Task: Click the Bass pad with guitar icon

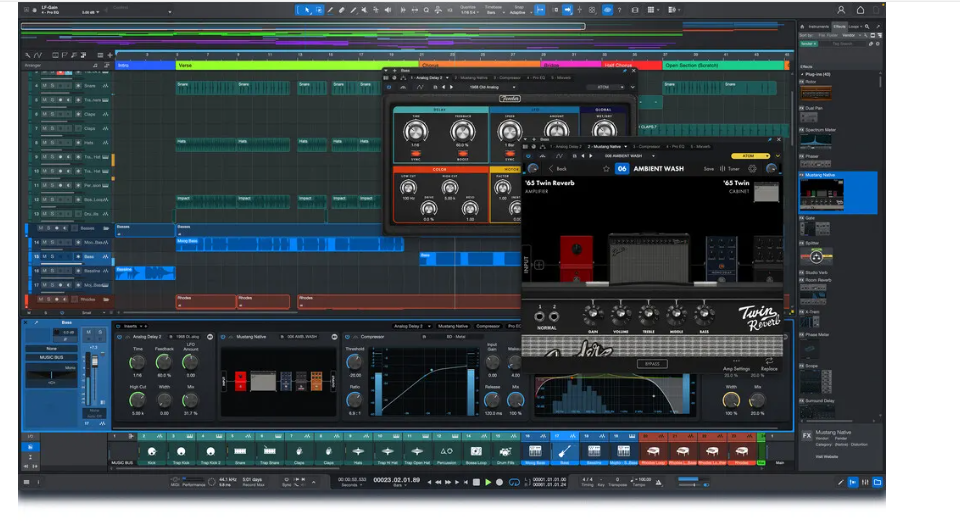Action: pyautogui.click(x=565, y=452)
